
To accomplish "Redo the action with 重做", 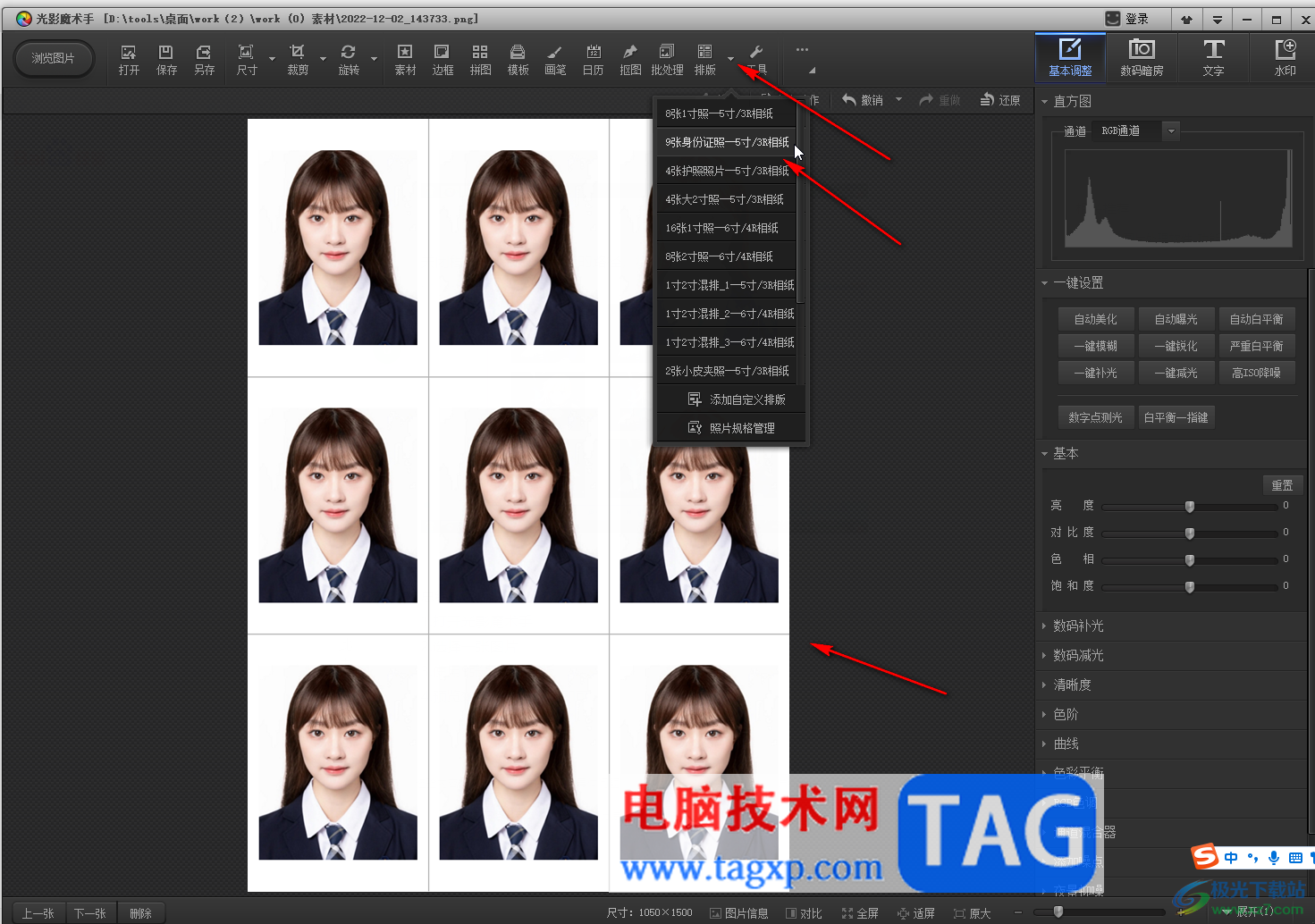I will 940,100.
